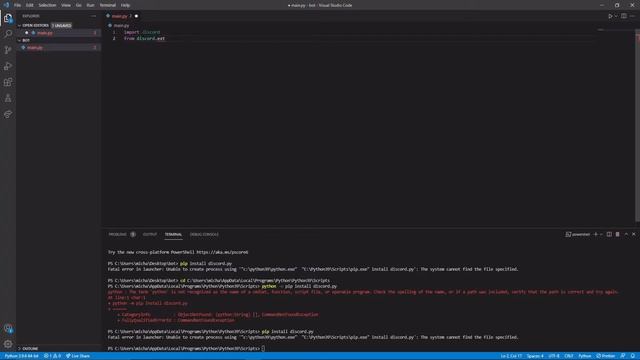Open the Go menu
Image resolution: width=640 pixels, height=360 pixels.
[78, 5]
